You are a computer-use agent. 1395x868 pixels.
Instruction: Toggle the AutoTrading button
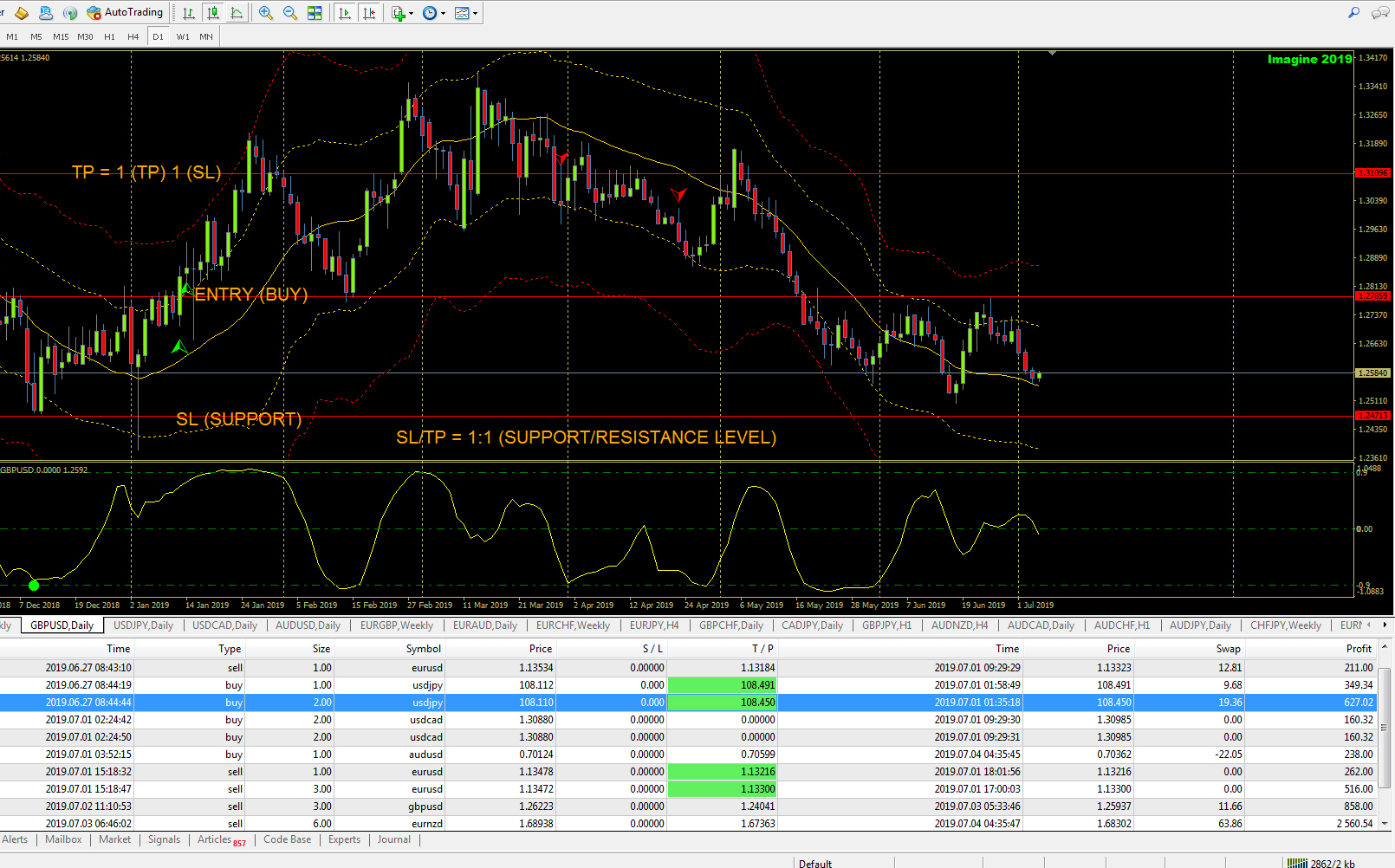point(125,13)
